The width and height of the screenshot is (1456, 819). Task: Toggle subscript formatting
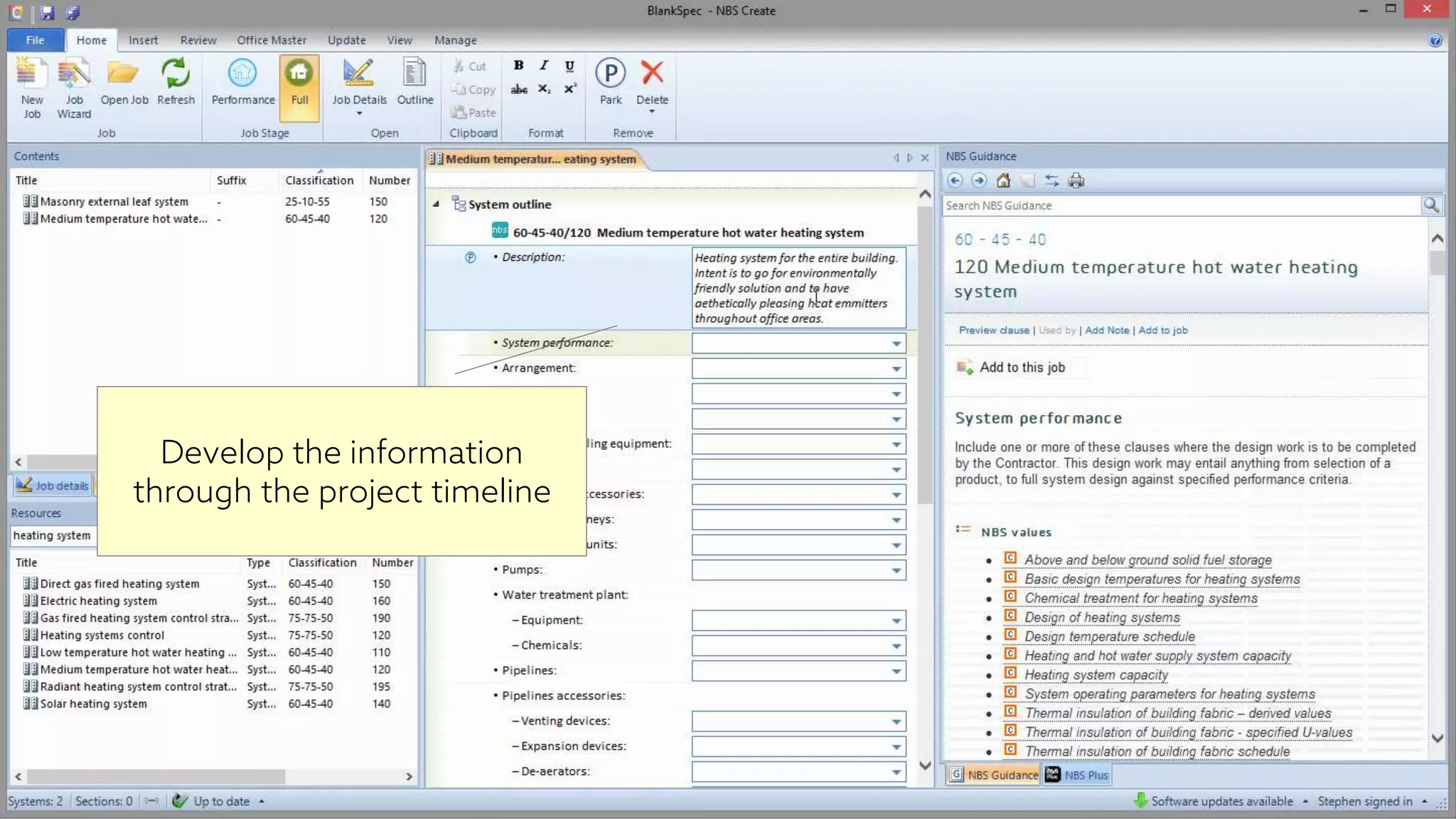click(544, 89)
